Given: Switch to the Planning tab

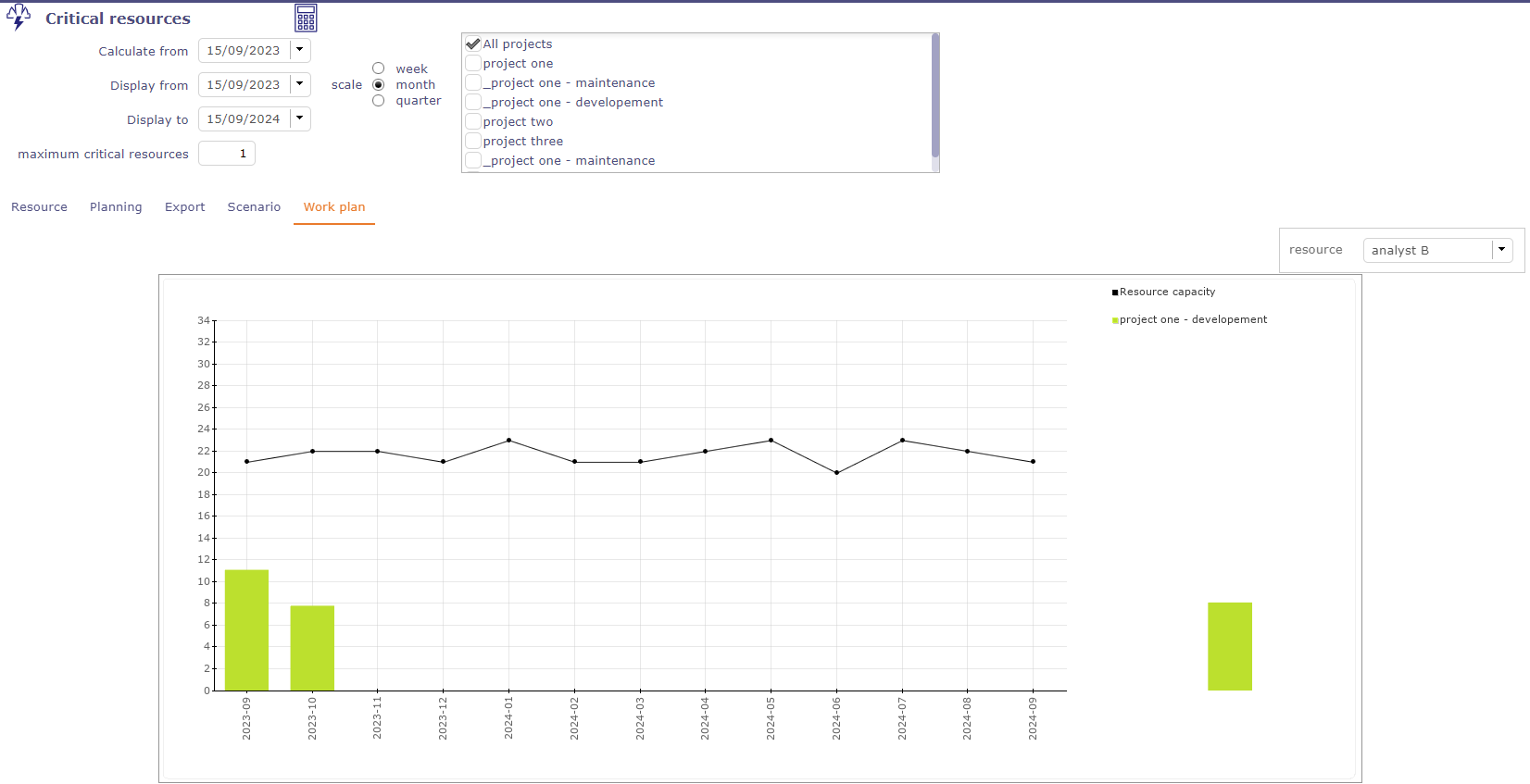Looking at the screenshot, I should [x=116, y=207].
